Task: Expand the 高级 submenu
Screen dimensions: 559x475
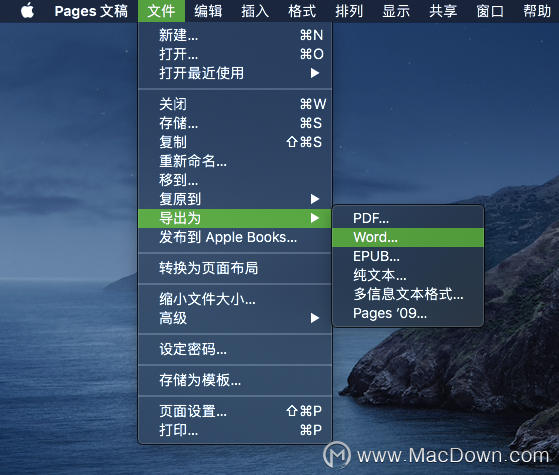Action: coord(235,318)
